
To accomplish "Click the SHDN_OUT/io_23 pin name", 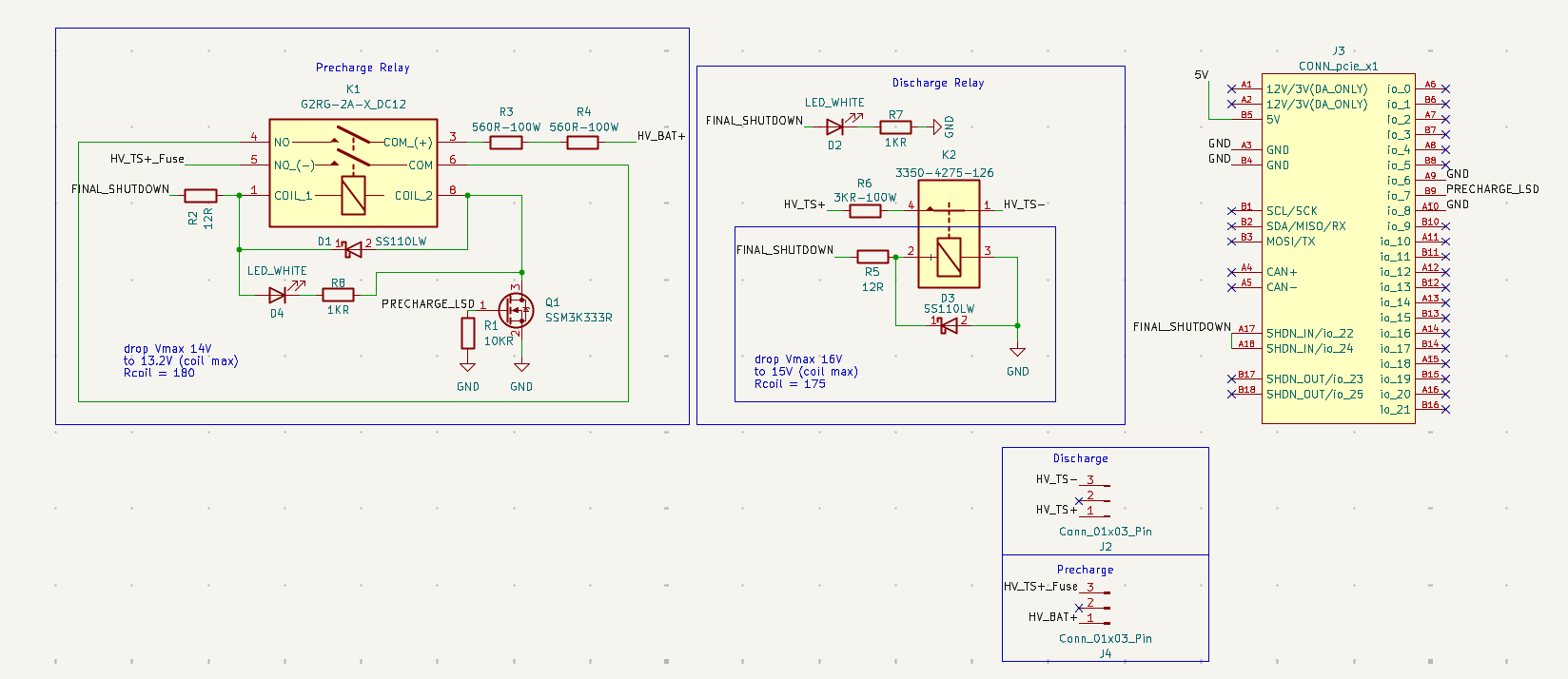I will (x=1314, y=378).
